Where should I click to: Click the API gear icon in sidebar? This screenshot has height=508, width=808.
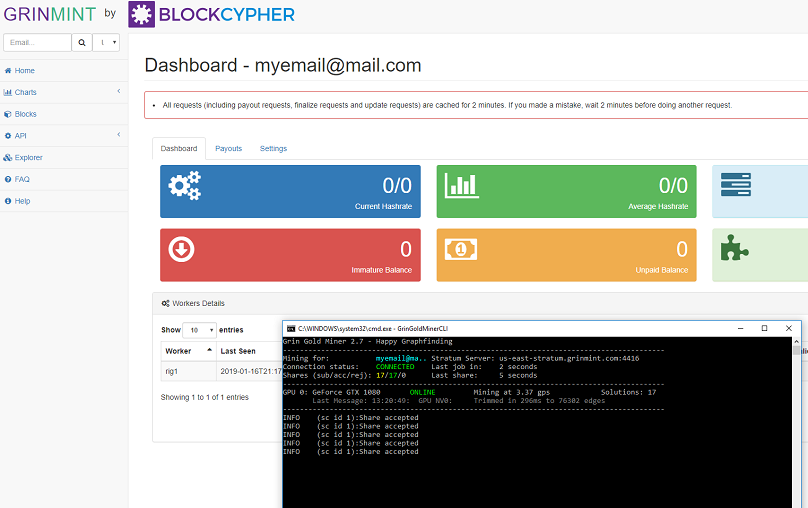point(8,136)
